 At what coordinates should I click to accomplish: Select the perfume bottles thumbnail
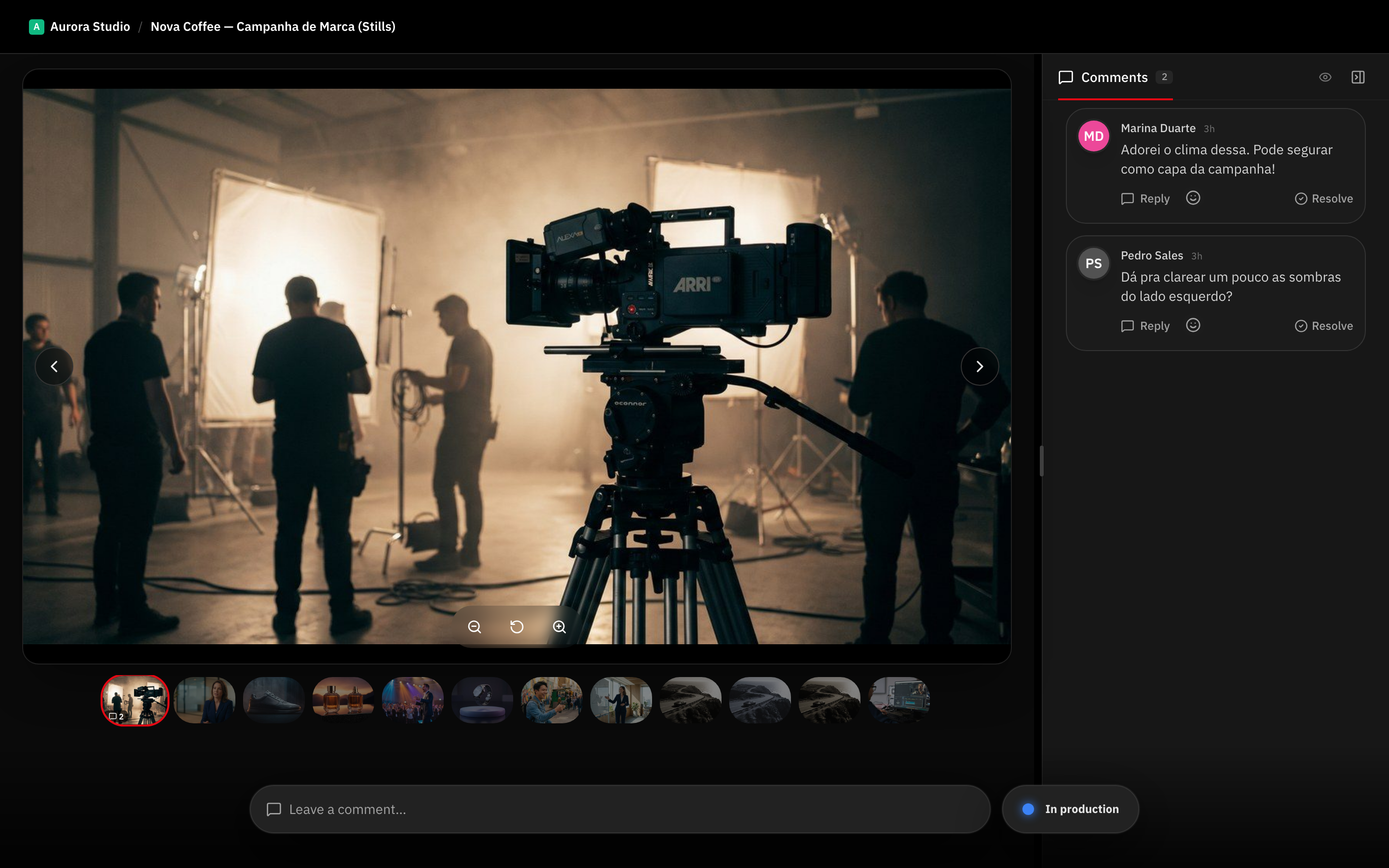pyautogui.click(x=343, y=700)
